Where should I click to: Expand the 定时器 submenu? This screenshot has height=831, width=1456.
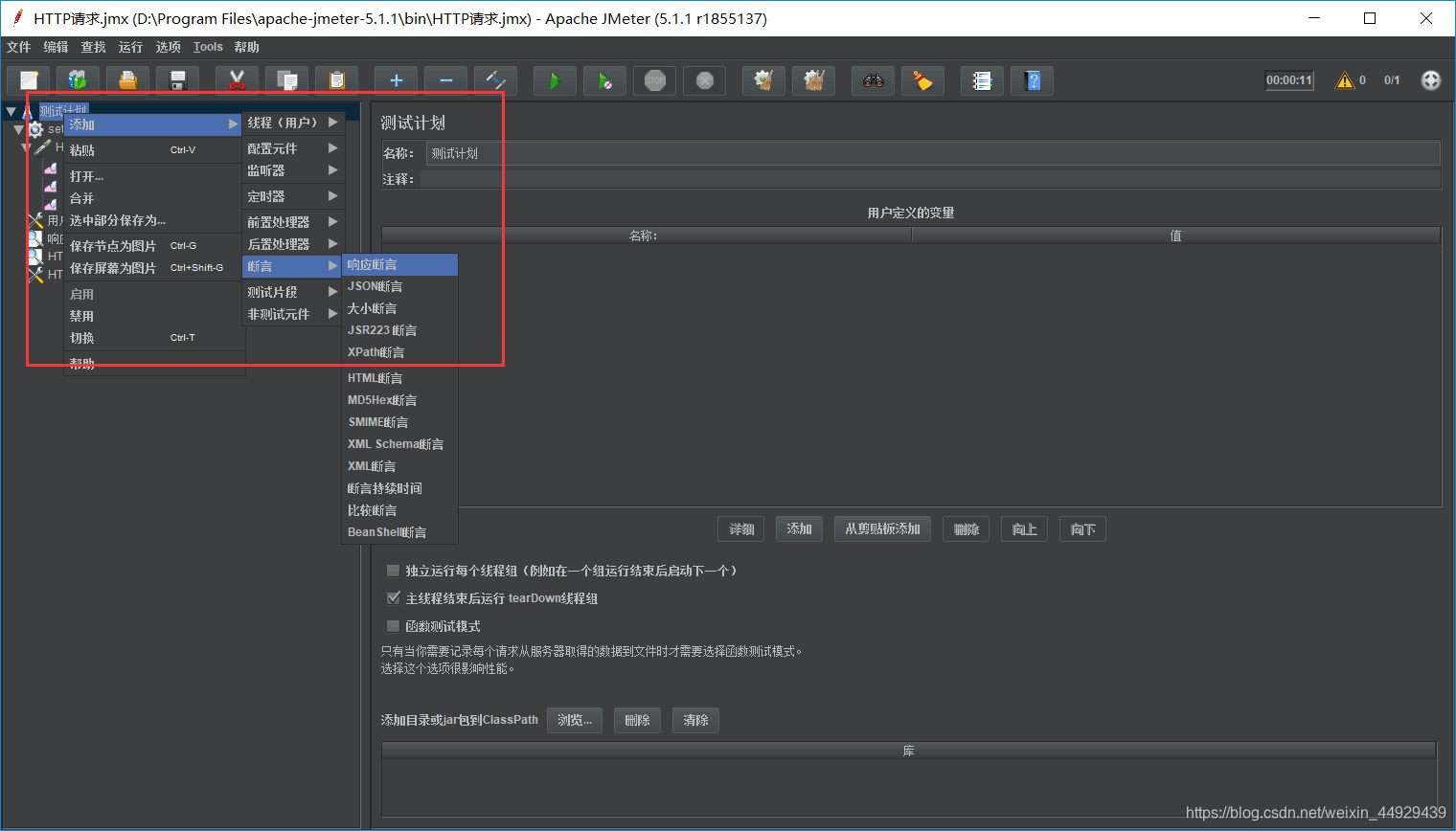point(292,196)
